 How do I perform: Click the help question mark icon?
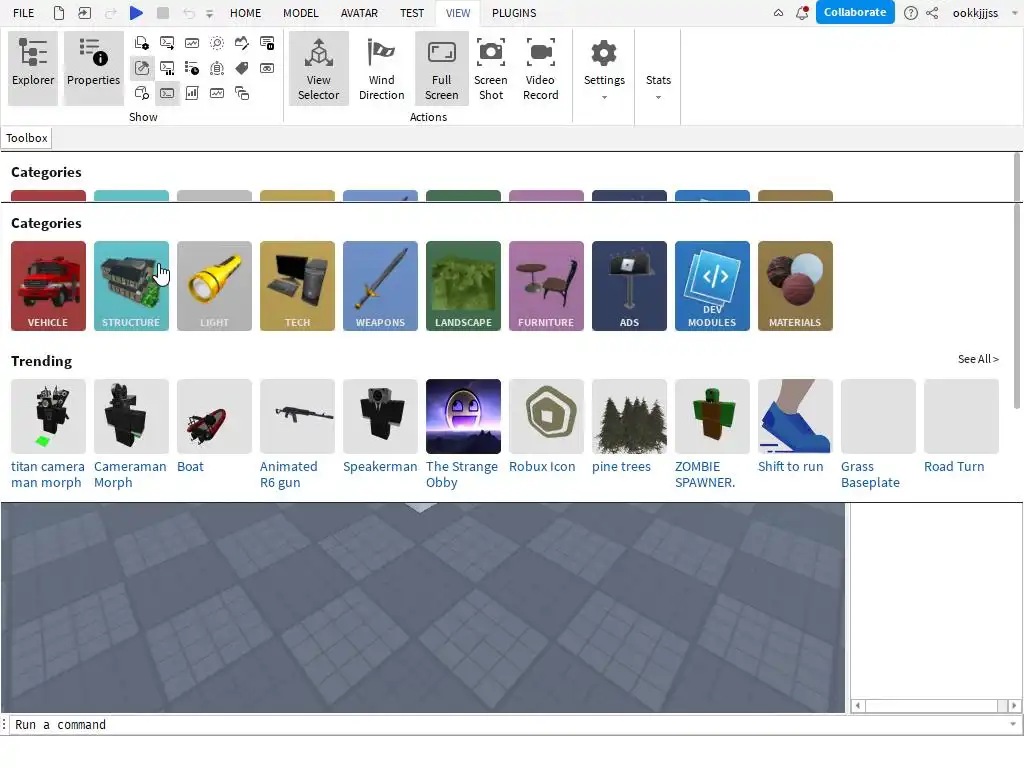tap(910, 13)
